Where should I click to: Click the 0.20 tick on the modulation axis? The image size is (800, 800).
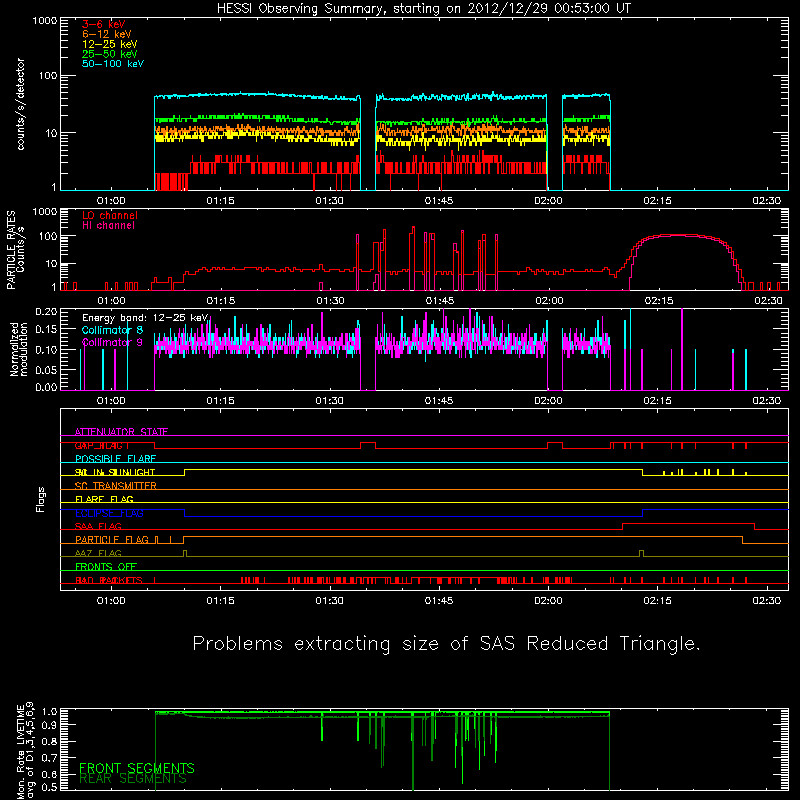[x=46, y=311]
